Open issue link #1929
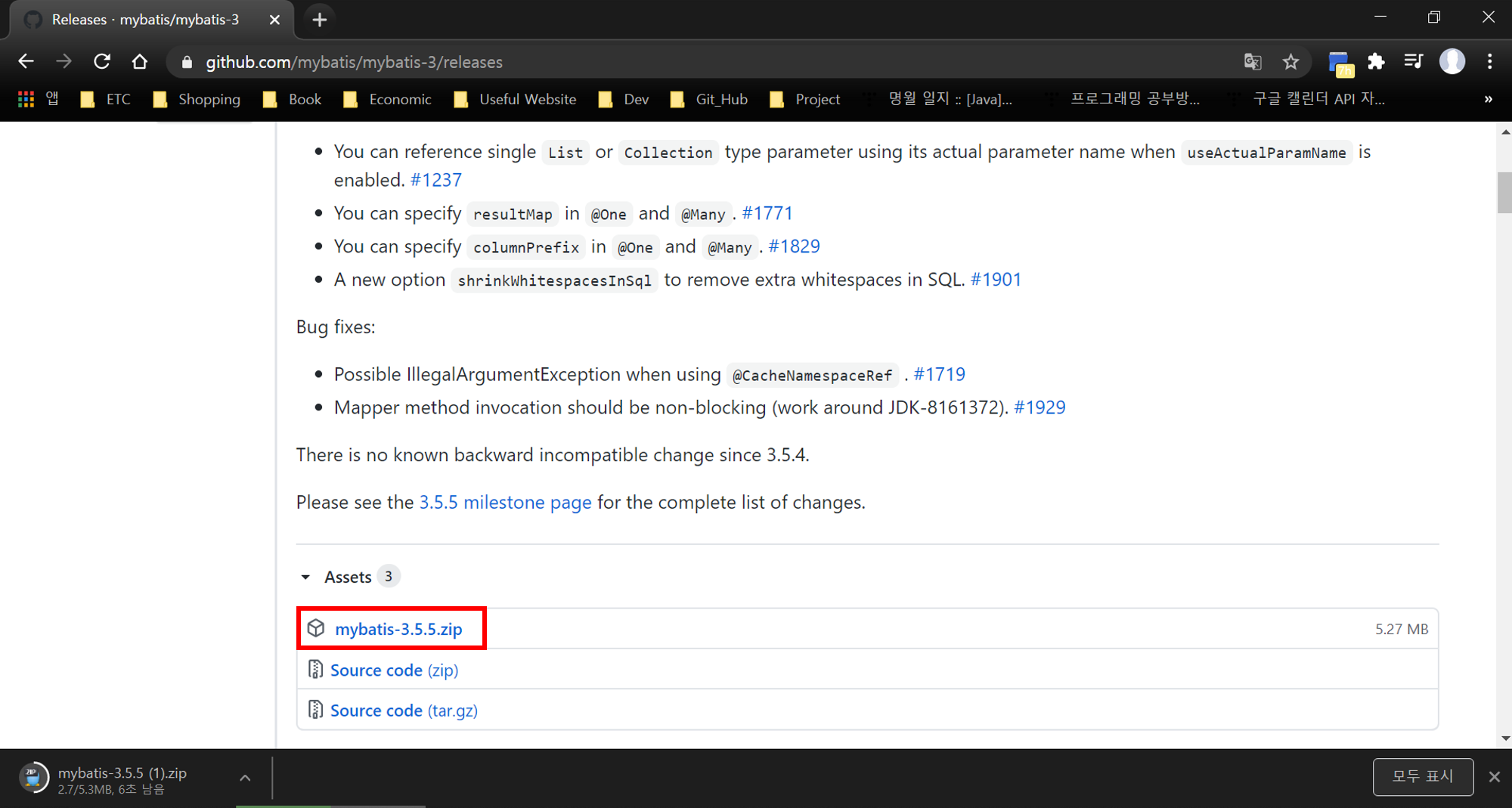Screen dimensions: 1512x808 [x=1039, y=407]
